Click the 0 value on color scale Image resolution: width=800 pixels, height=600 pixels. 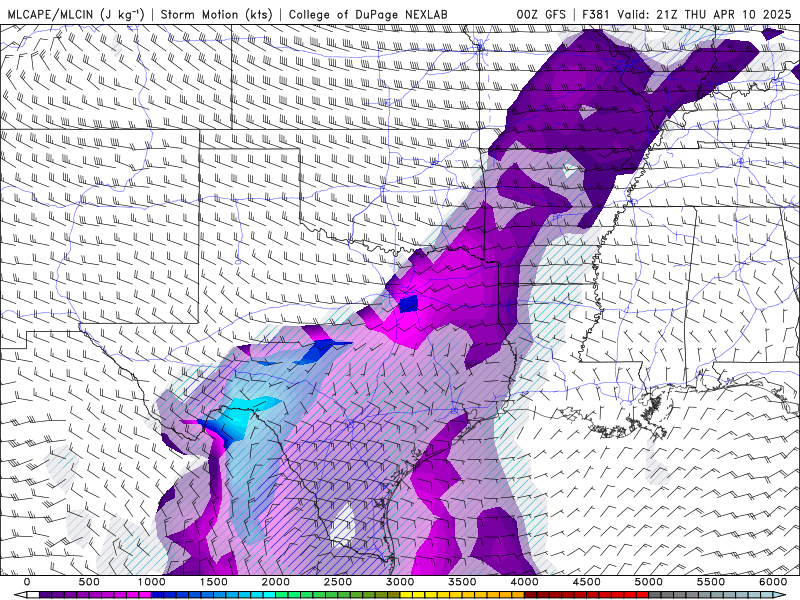click(27, 582)
